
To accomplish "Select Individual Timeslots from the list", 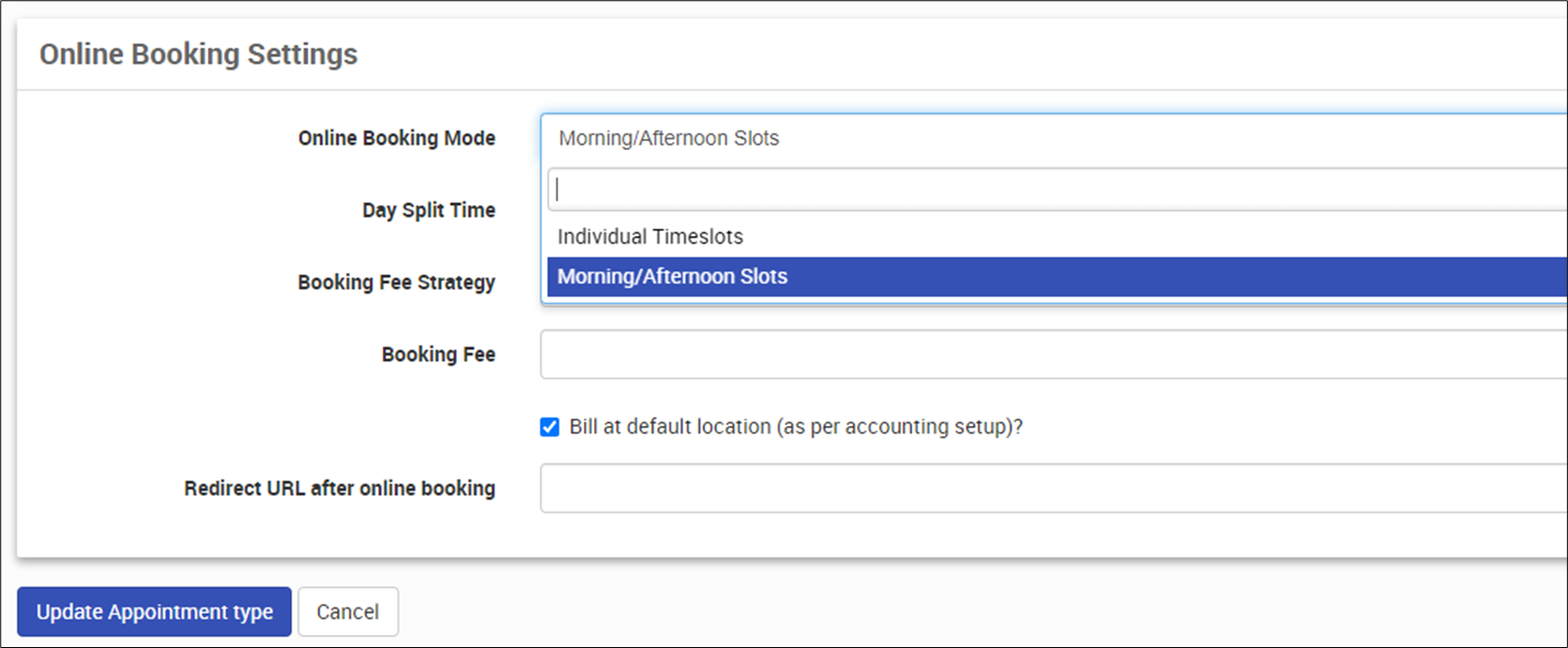I will click(651, 237).
